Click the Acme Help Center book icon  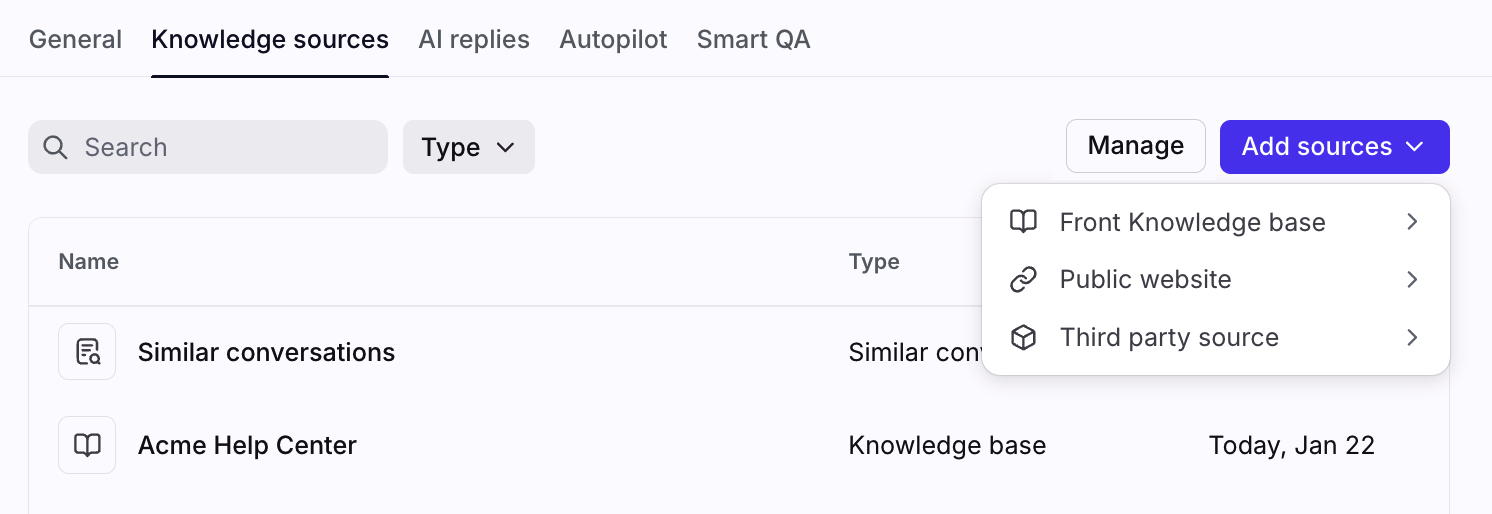[x=87, y=445]
